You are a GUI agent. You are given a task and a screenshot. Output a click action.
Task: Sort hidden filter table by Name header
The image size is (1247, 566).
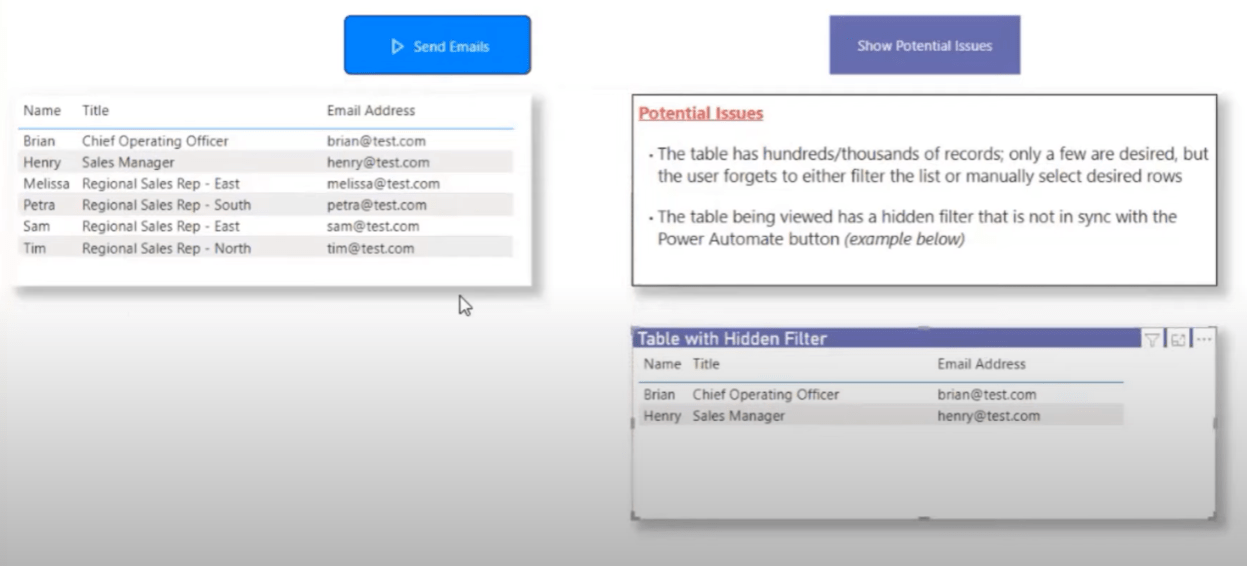pos(662,364)
